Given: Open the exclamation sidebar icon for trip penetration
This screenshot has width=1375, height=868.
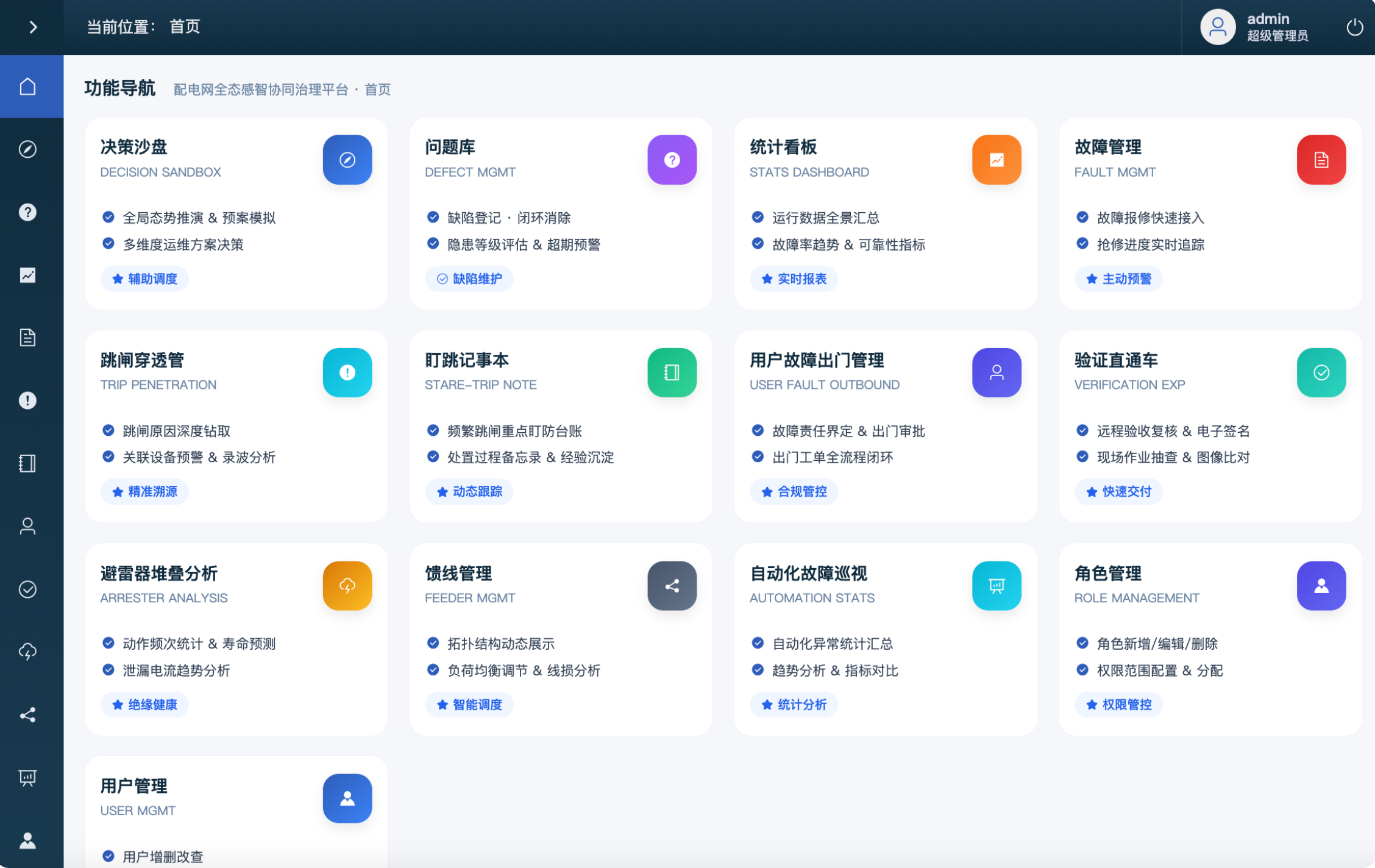Looking at the screenshot, I should [x=27, y=400].
